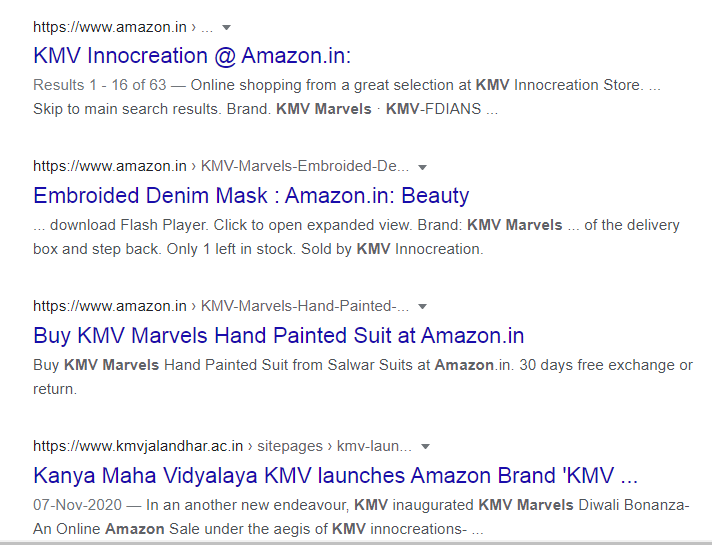
Task: Click the '30 days free exchange or' snippet text
Action: [x=606, y=365]
